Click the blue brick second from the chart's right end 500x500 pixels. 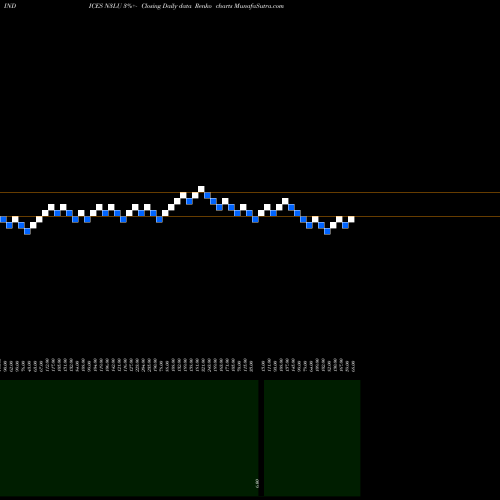pos(345,225)
